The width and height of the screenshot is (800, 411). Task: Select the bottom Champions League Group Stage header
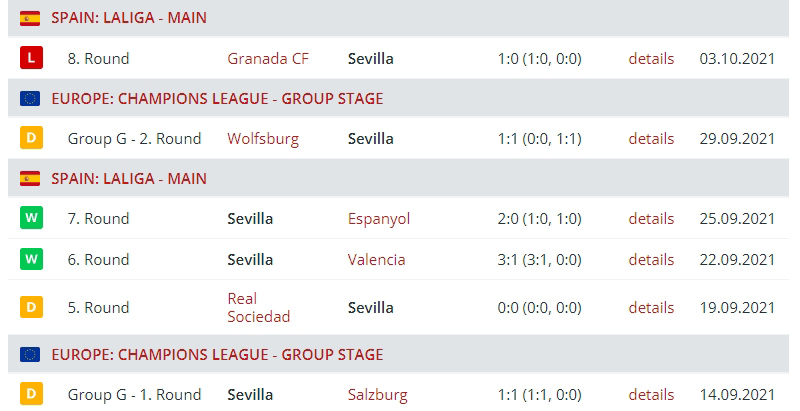click(x=398, y=354)
